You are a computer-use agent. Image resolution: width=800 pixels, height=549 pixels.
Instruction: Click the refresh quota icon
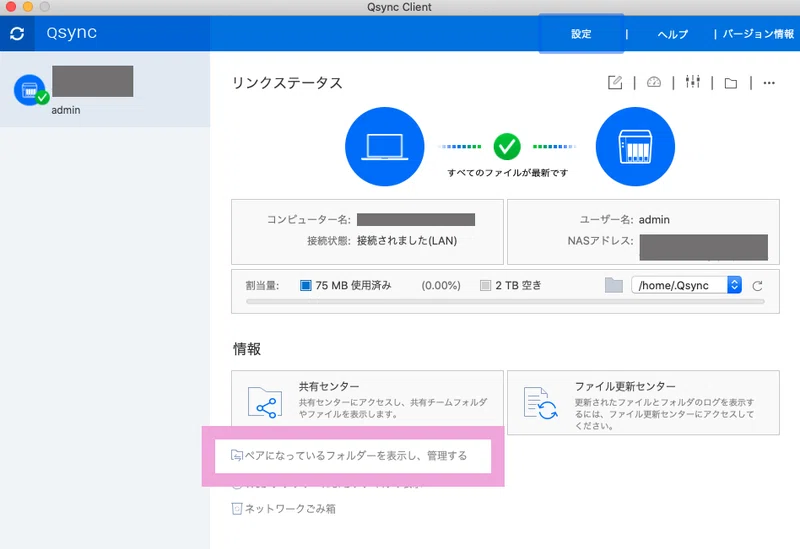click(758, 286)
